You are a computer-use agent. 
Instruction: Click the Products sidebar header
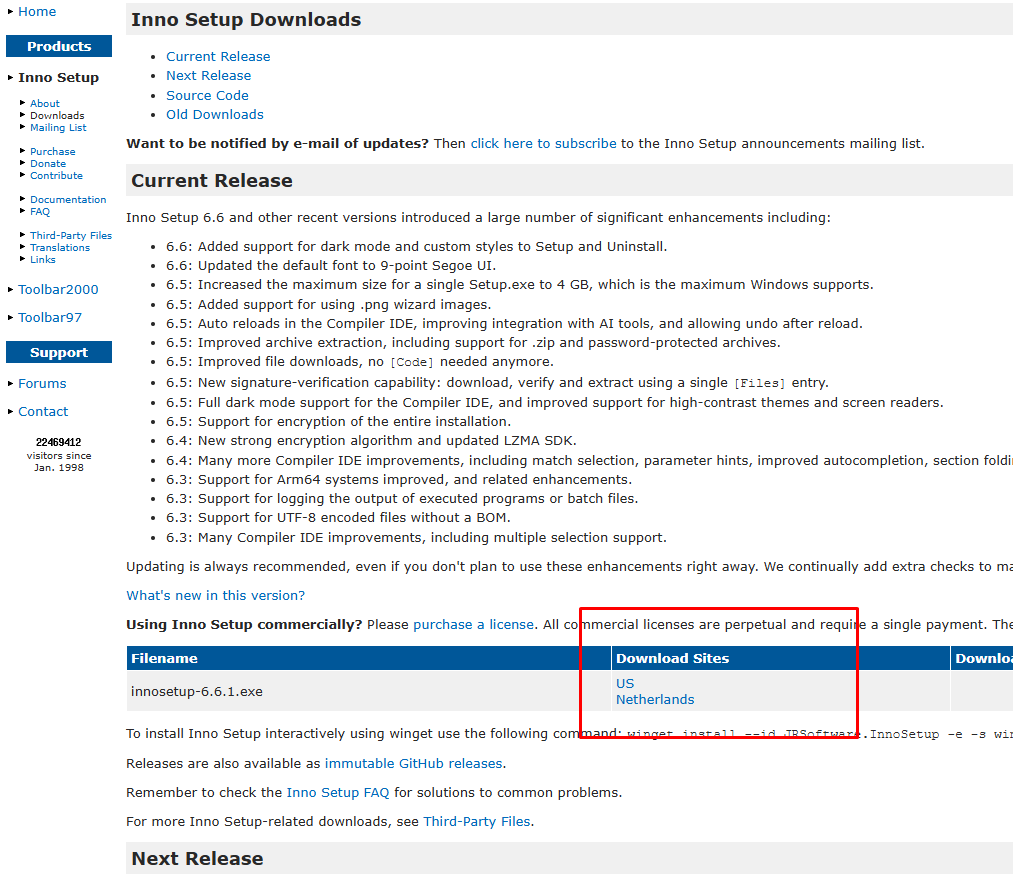pos(59,47)
